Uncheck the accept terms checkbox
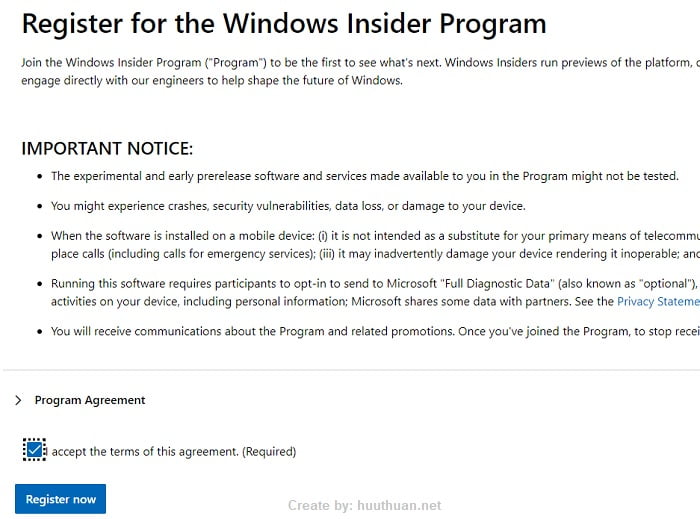This screenshot has height=519, width=700. coord(34,450)
